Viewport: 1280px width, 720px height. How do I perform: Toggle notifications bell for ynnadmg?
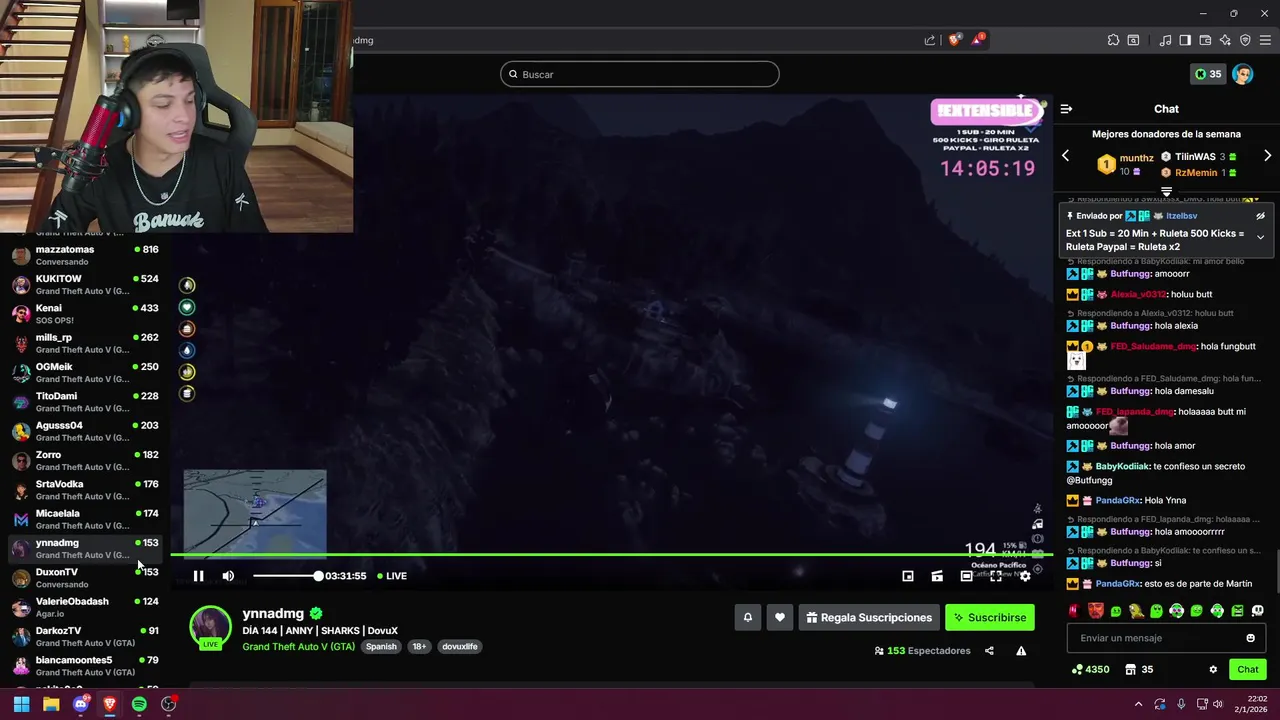(x=747, y=618)
